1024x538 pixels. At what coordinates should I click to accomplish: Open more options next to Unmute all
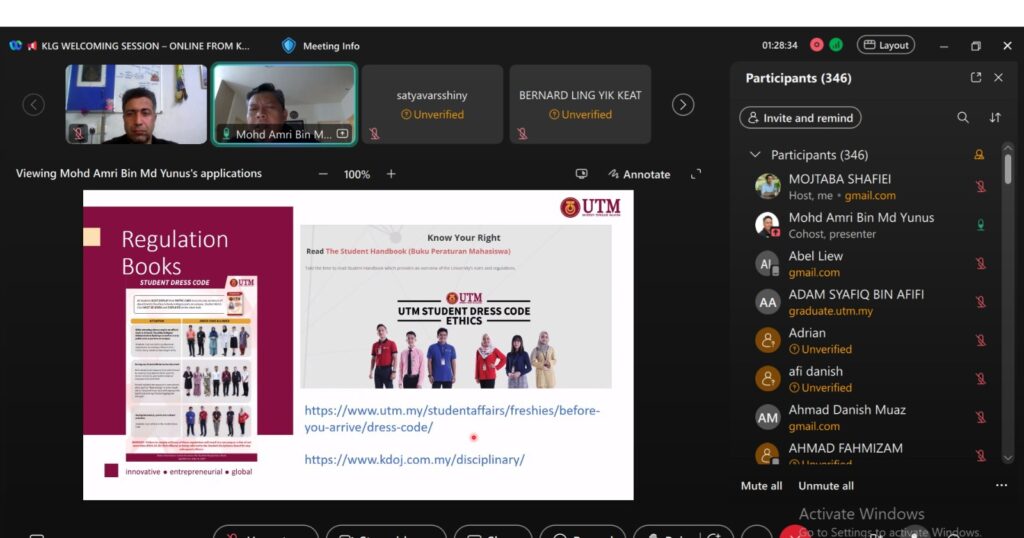pyautogui.click(x=1001, y=486)
